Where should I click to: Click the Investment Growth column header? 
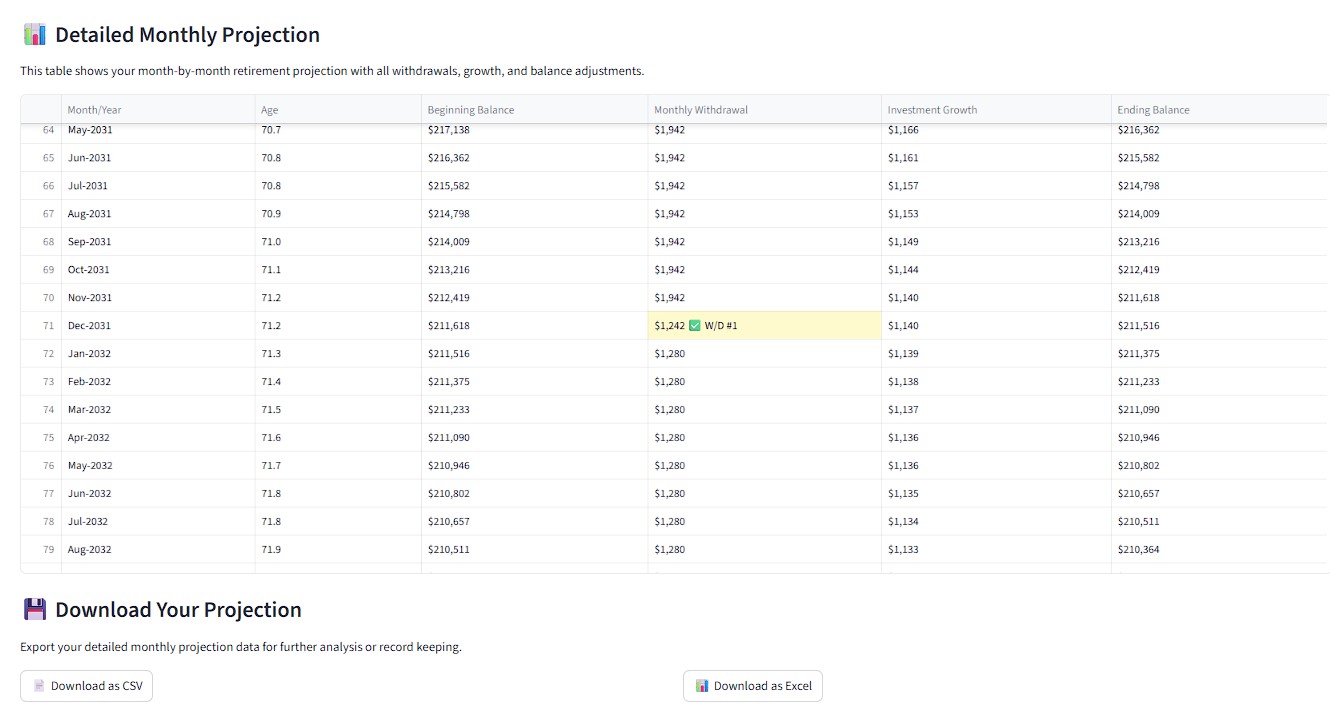932,110
